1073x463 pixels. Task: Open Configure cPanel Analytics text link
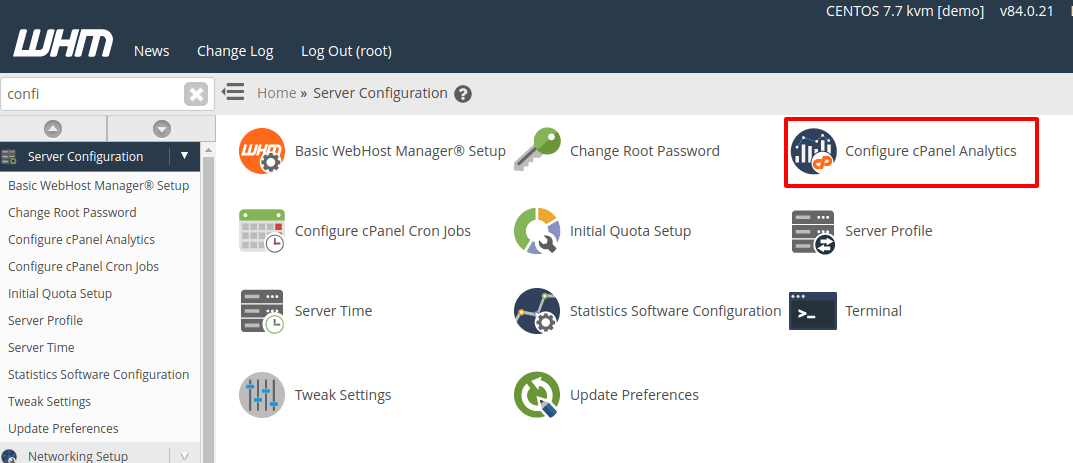click(x=931, y=151)
